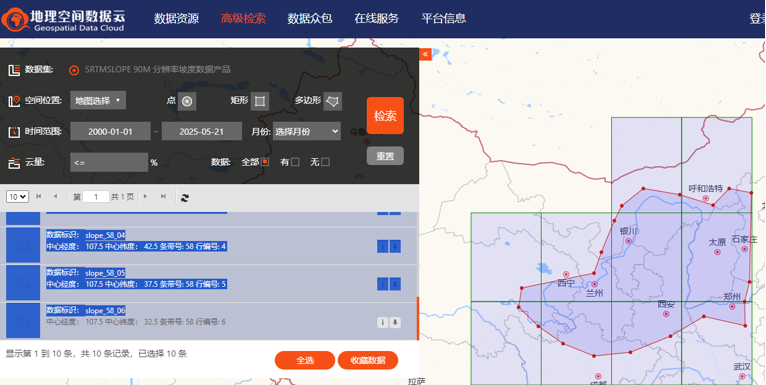Click the slope_58_04 identifier link
Image resolution: width=766 pixels, height=385 pixels.
pos(105,235)
